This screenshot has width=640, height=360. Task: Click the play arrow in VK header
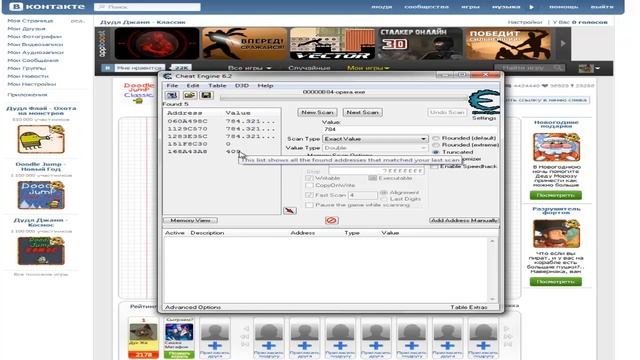pos(532,7)
